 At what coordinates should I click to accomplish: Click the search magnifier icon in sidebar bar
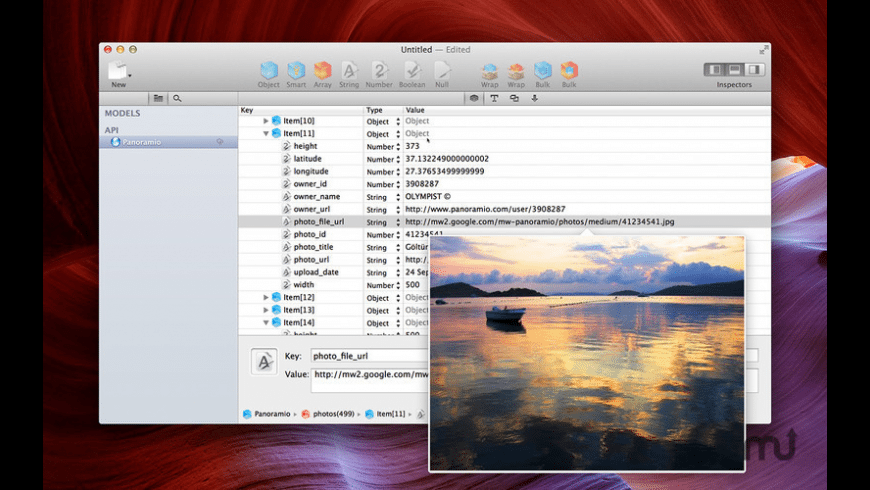(x=177, y=98)
